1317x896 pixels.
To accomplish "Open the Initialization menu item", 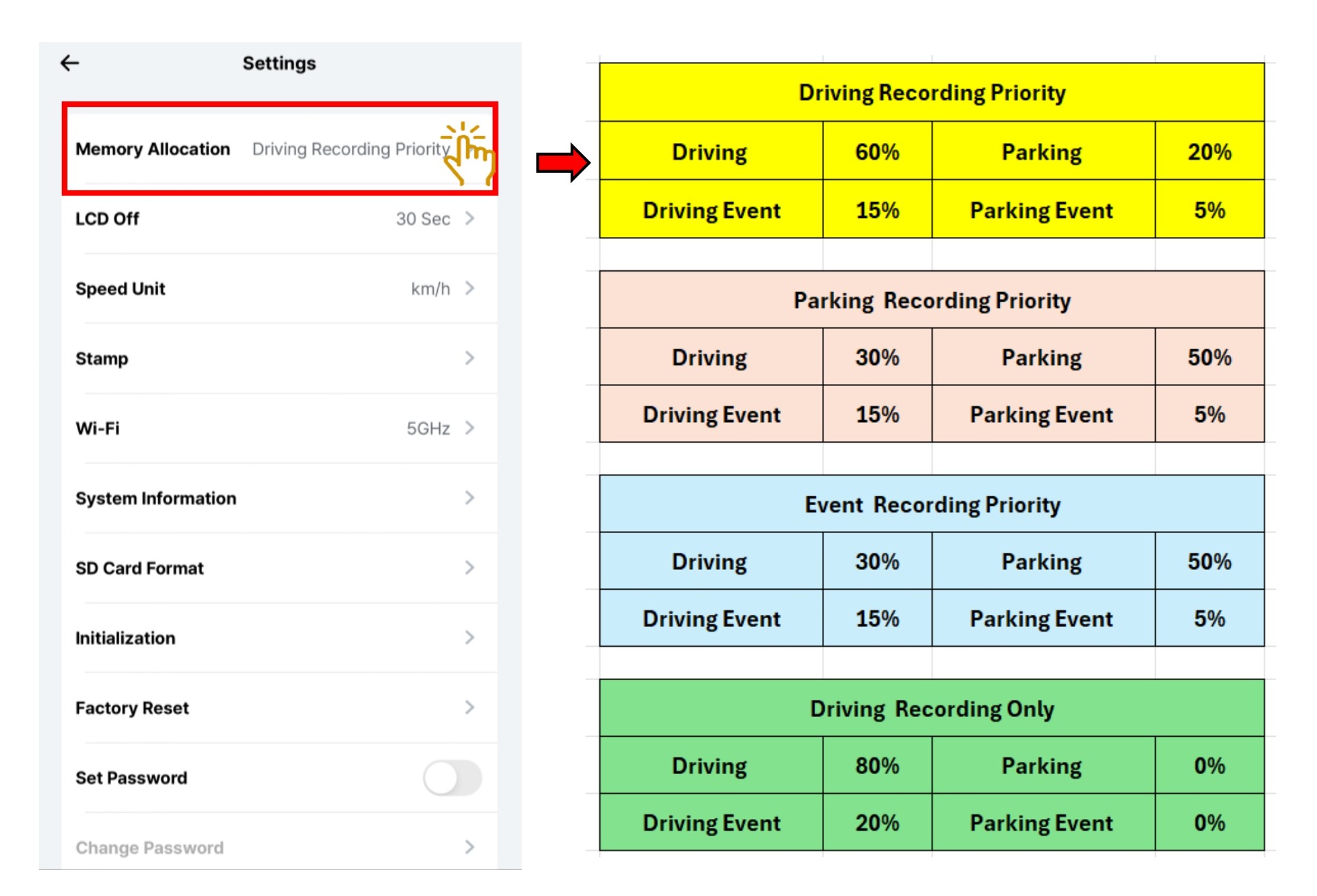I will (x=125, y=638).
